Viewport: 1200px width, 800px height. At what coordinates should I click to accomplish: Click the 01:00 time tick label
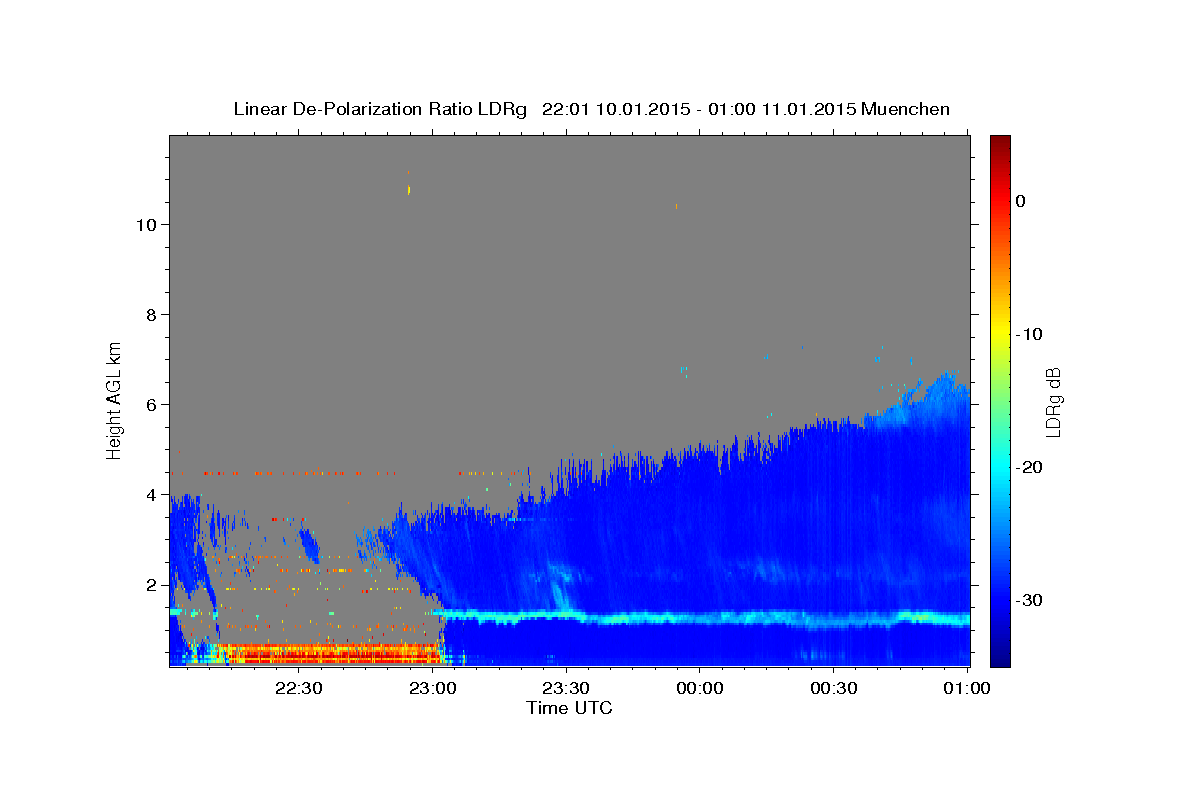point(966,688)
